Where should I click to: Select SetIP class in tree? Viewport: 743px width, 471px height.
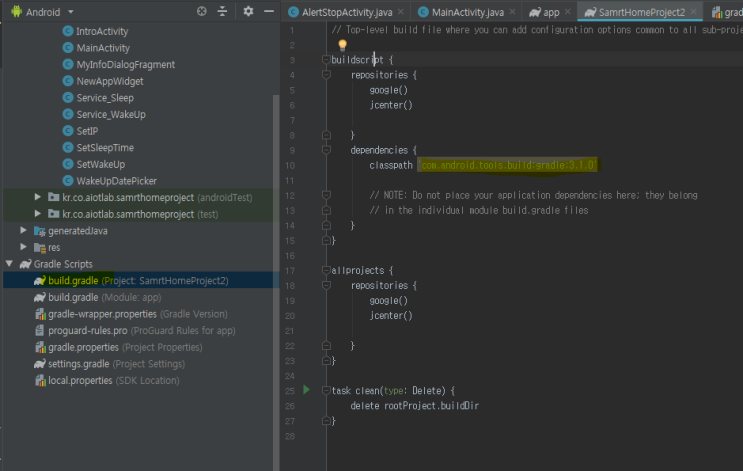click(87, 131)
